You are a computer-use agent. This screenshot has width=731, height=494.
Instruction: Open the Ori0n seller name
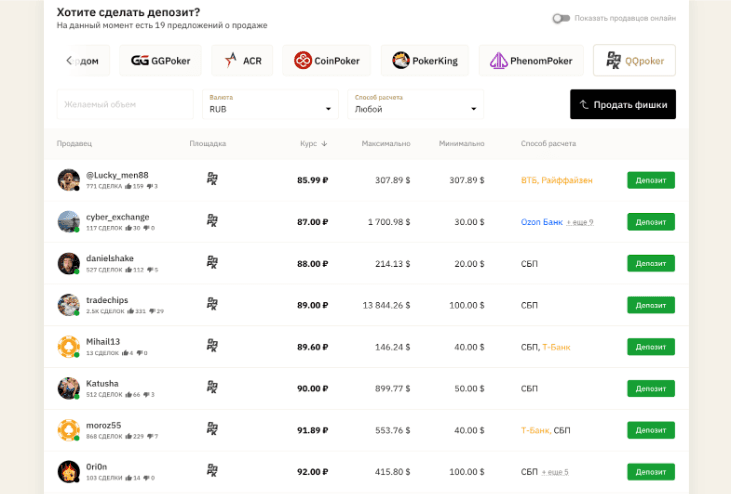coord(97,467)
